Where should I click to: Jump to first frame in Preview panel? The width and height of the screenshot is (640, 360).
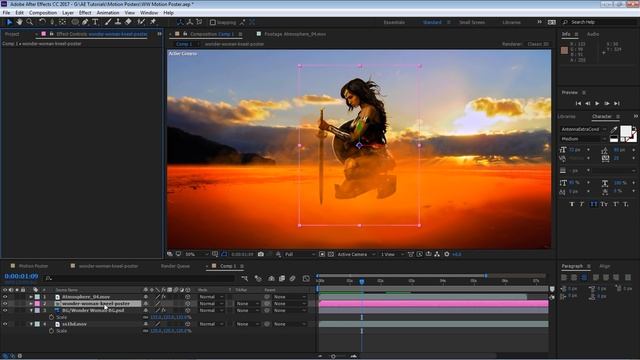click(x=578, y=104)
